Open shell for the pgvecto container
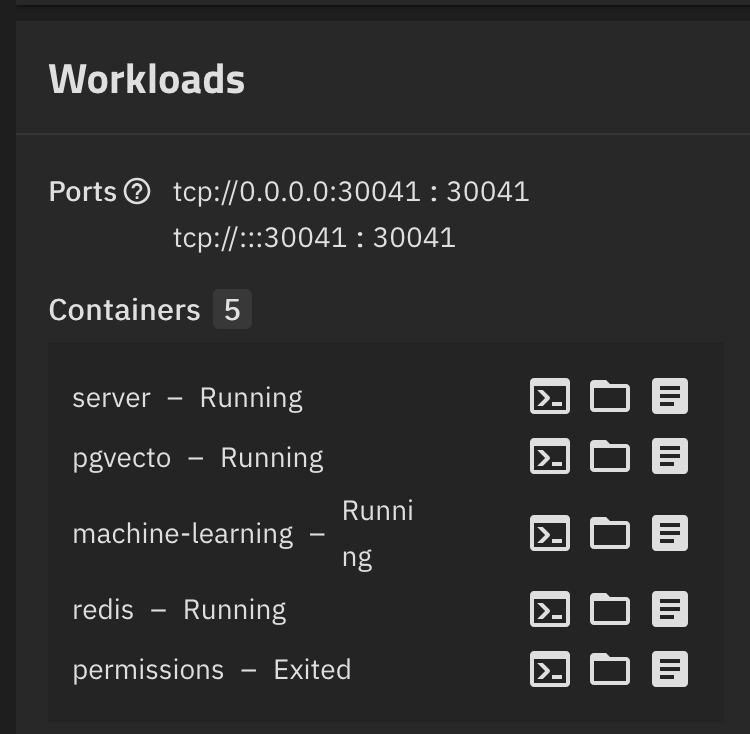Viewport: 750px width, 734px height. [550, 456]
